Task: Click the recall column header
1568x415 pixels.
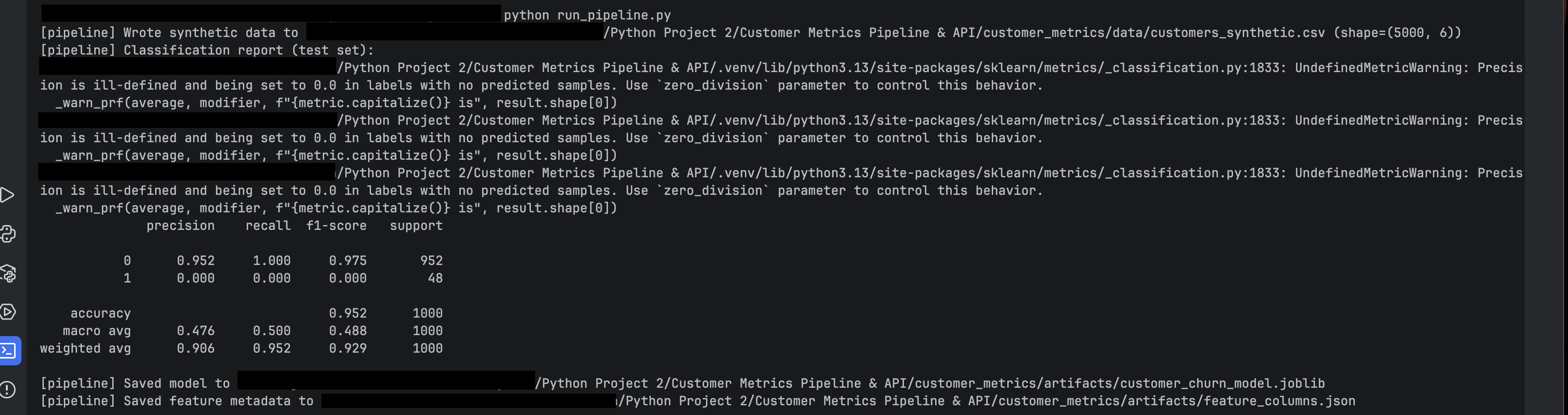Action: (x=268, y=226)
